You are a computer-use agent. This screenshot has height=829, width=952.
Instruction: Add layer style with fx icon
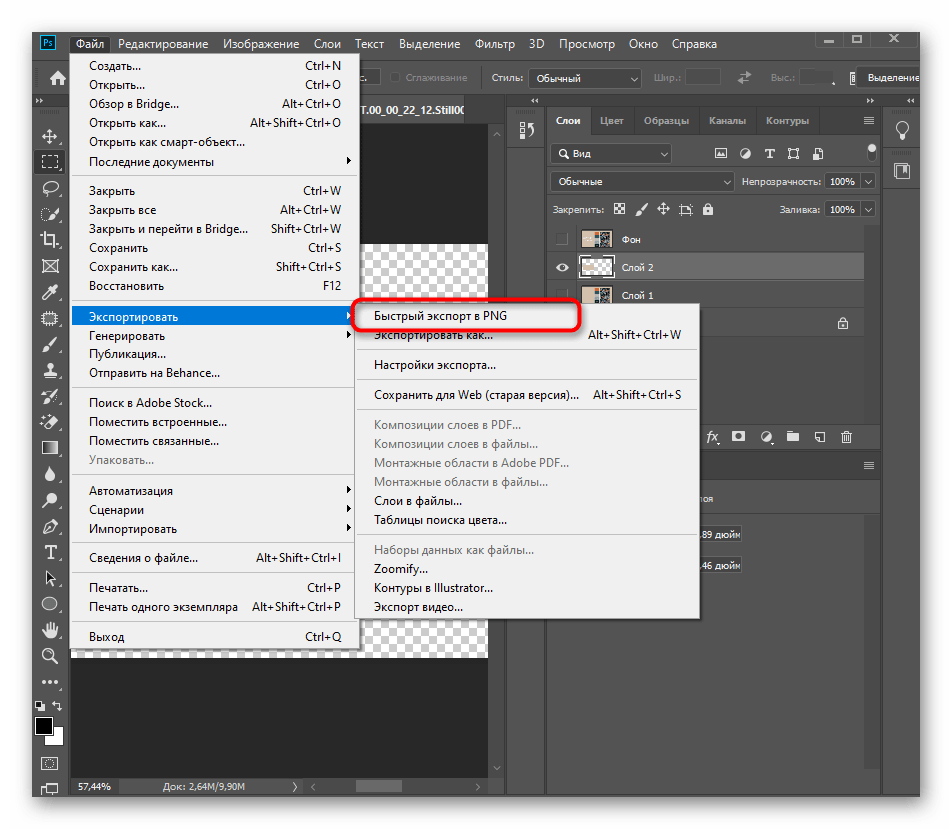713,437
